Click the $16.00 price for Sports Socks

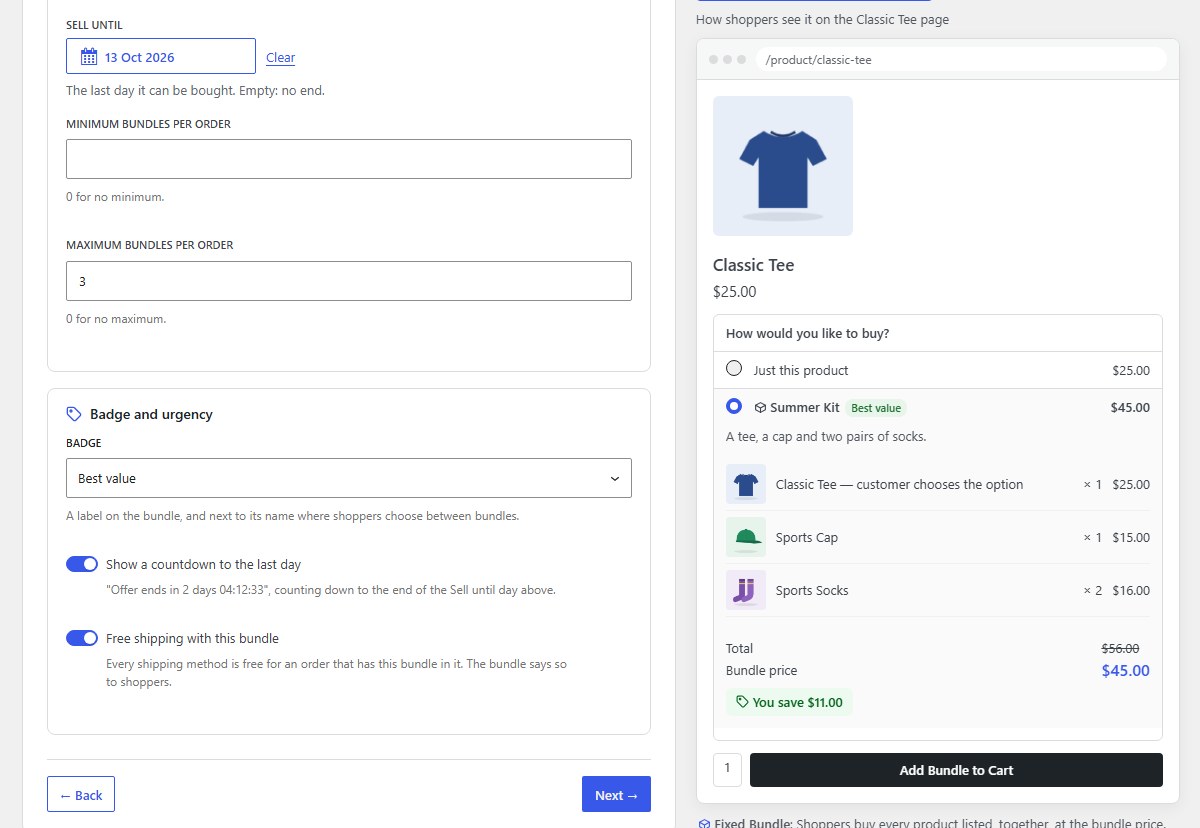1131,590
